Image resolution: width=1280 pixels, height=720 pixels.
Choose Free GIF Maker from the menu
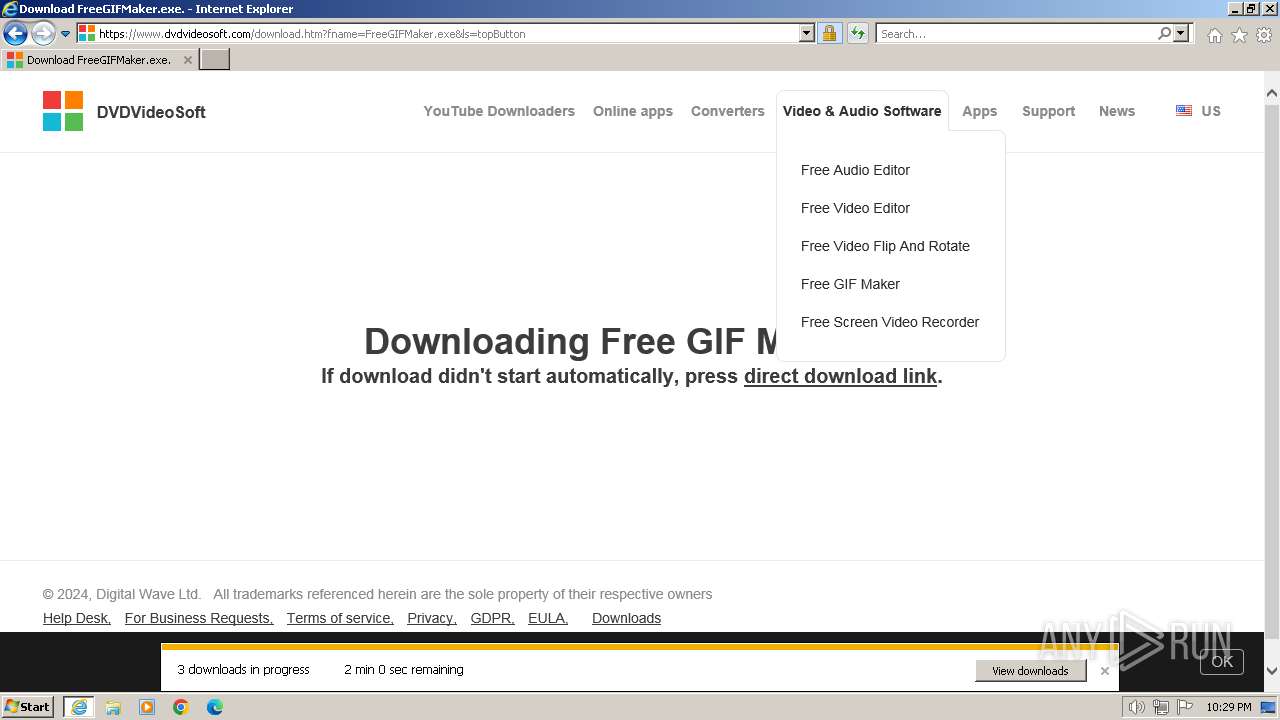pyautogui.click(x=850, y=284)
